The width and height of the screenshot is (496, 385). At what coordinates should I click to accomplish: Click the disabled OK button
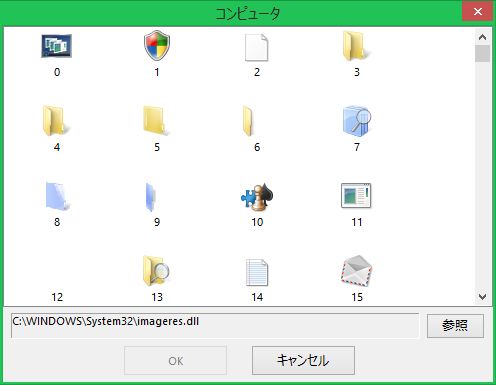coord(175,360)
